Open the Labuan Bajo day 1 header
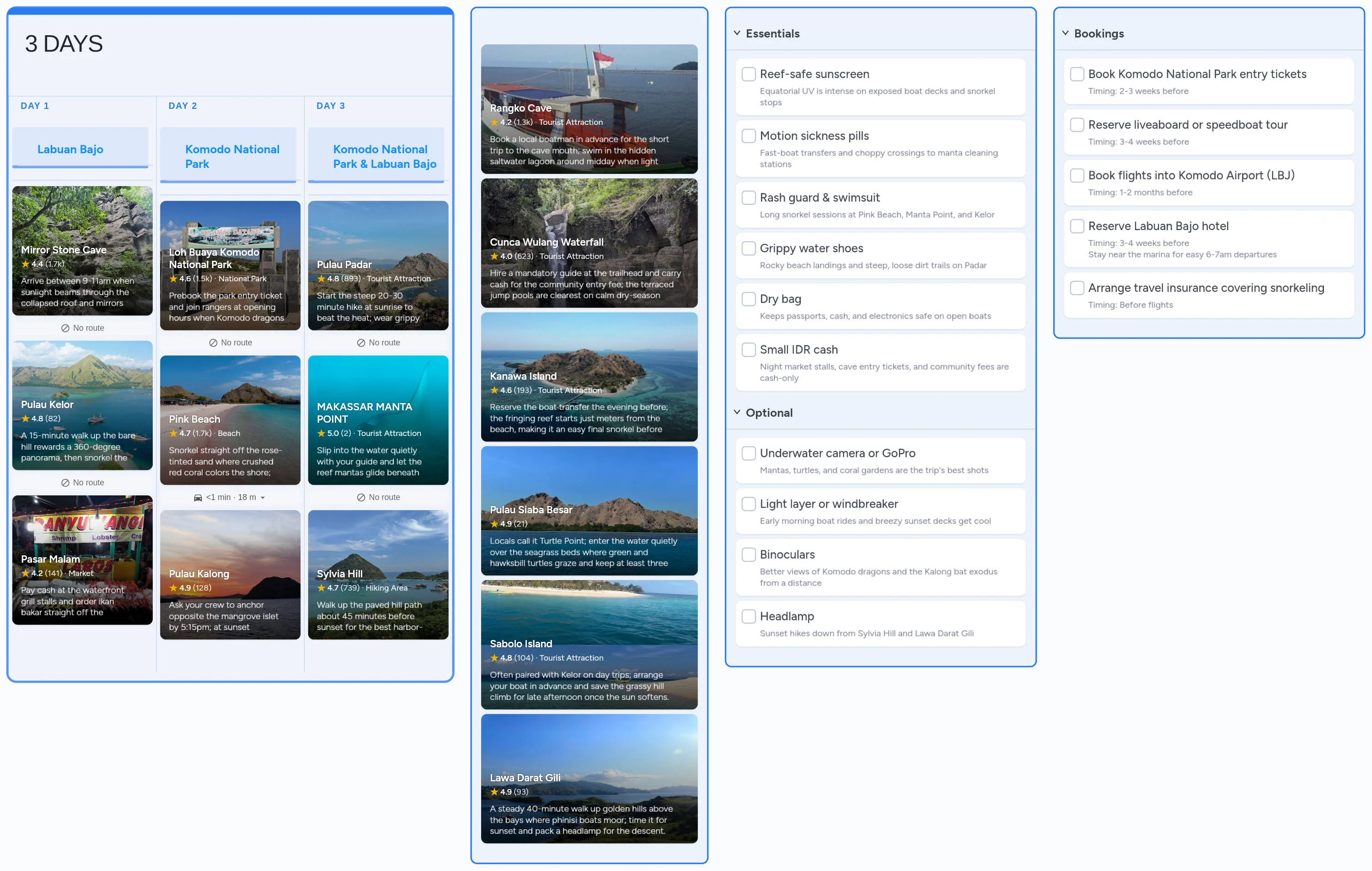 coord(80,148)
